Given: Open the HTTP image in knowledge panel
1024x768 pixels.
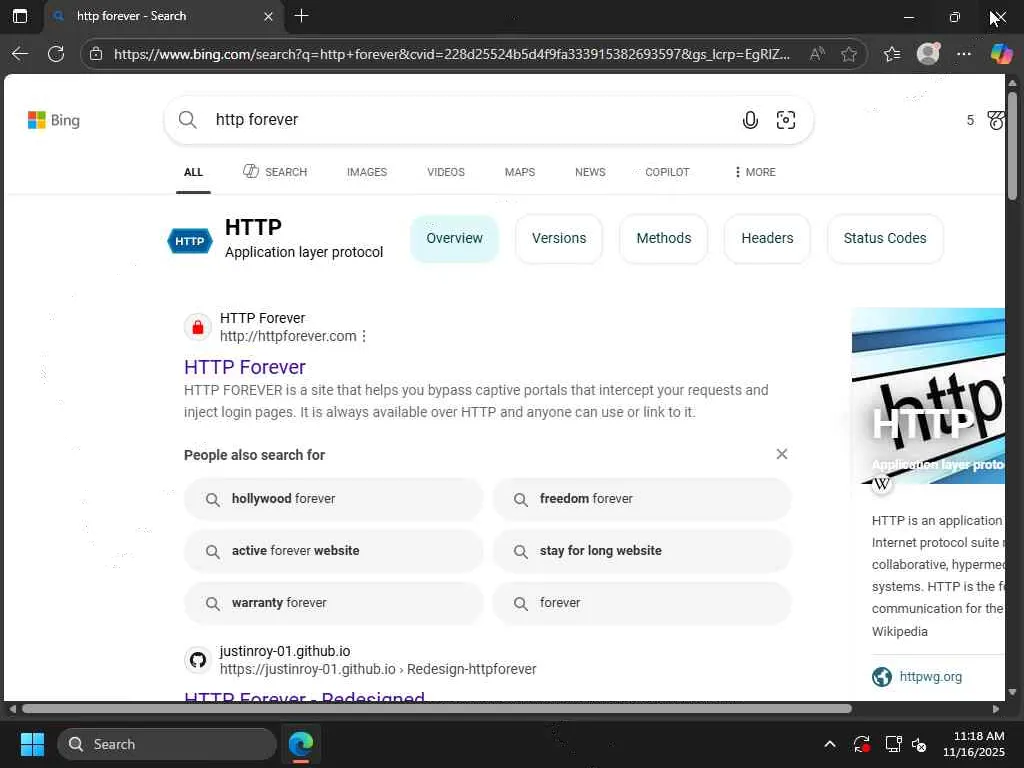Looking at the screenshot, I should (928, 396).
